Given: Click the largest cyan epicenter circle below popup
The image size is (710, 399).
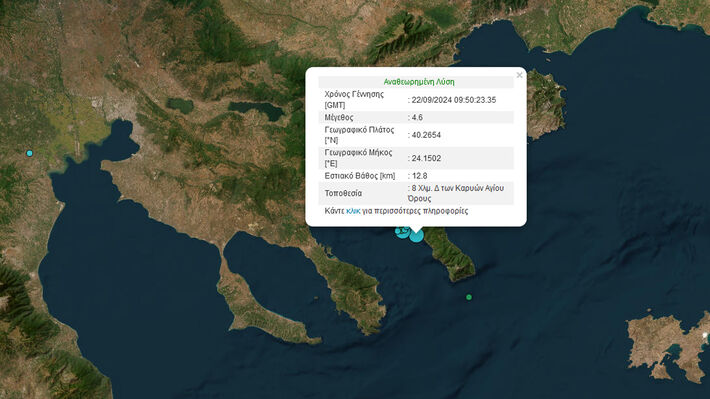Looking at the screenshot, I should click(417, 236).
